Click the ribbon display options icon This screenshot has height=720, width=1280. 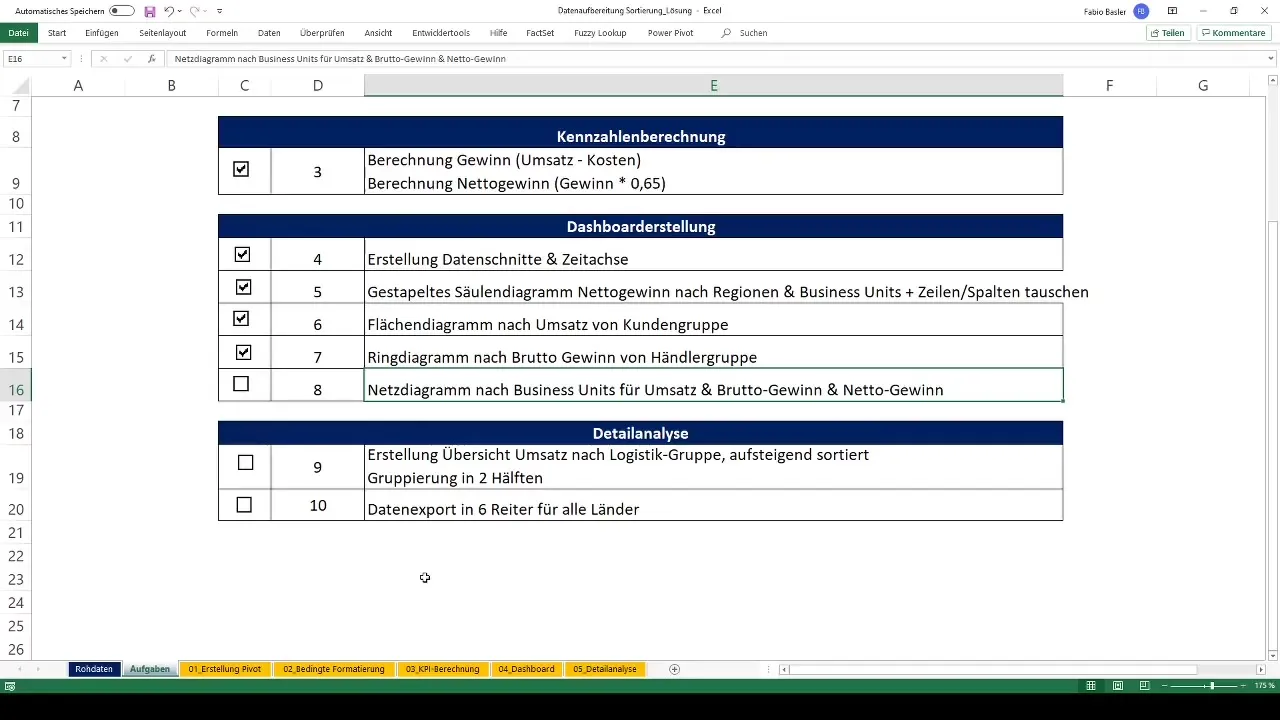click(x=1172, y=11)
